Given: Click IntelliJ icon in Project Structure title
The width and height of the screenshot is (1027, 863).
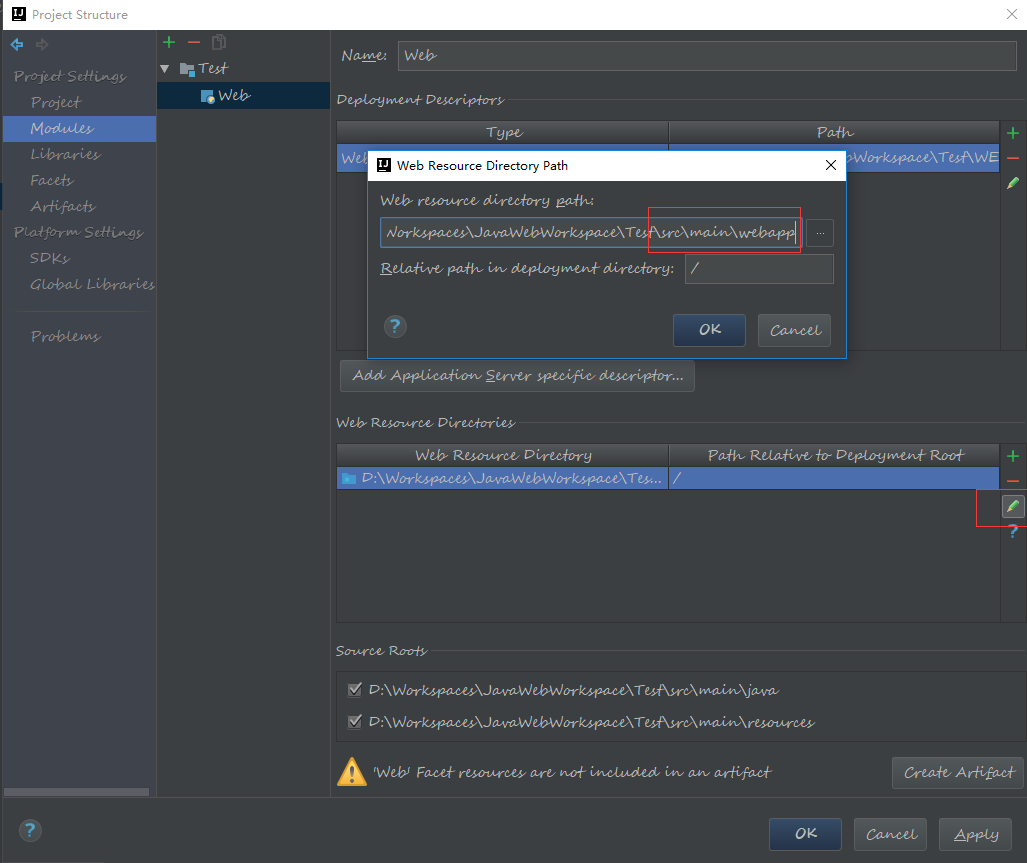Looking at the screenshot, I should tap(18, 14).
